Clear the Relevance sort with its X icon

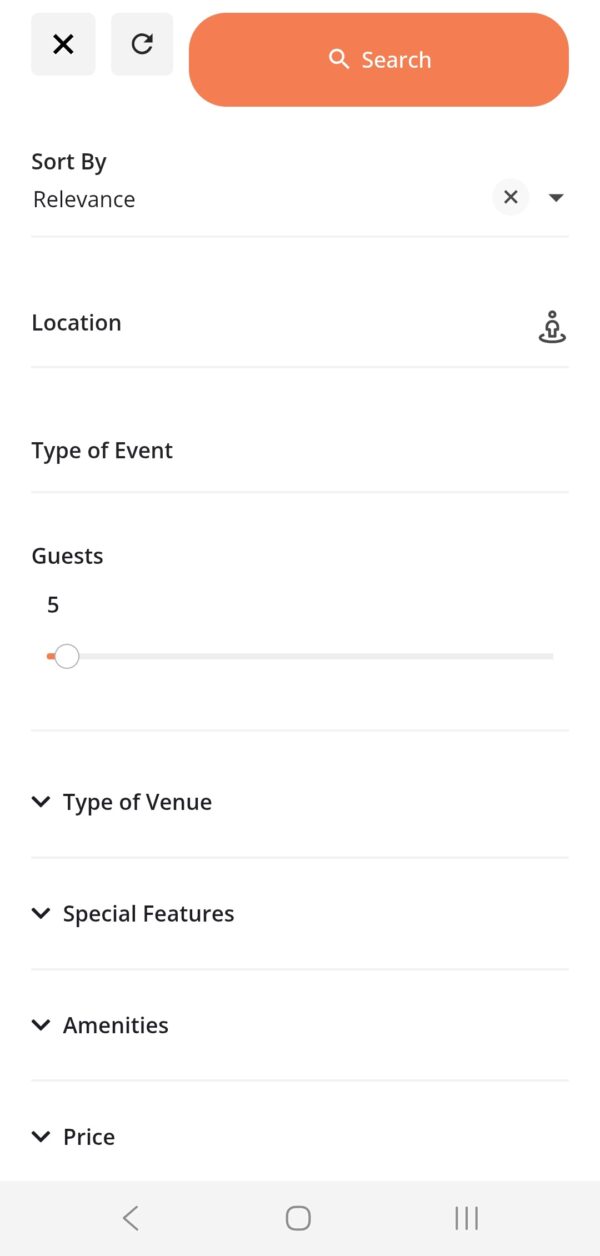pyautogui.click(x=511, y=197)
